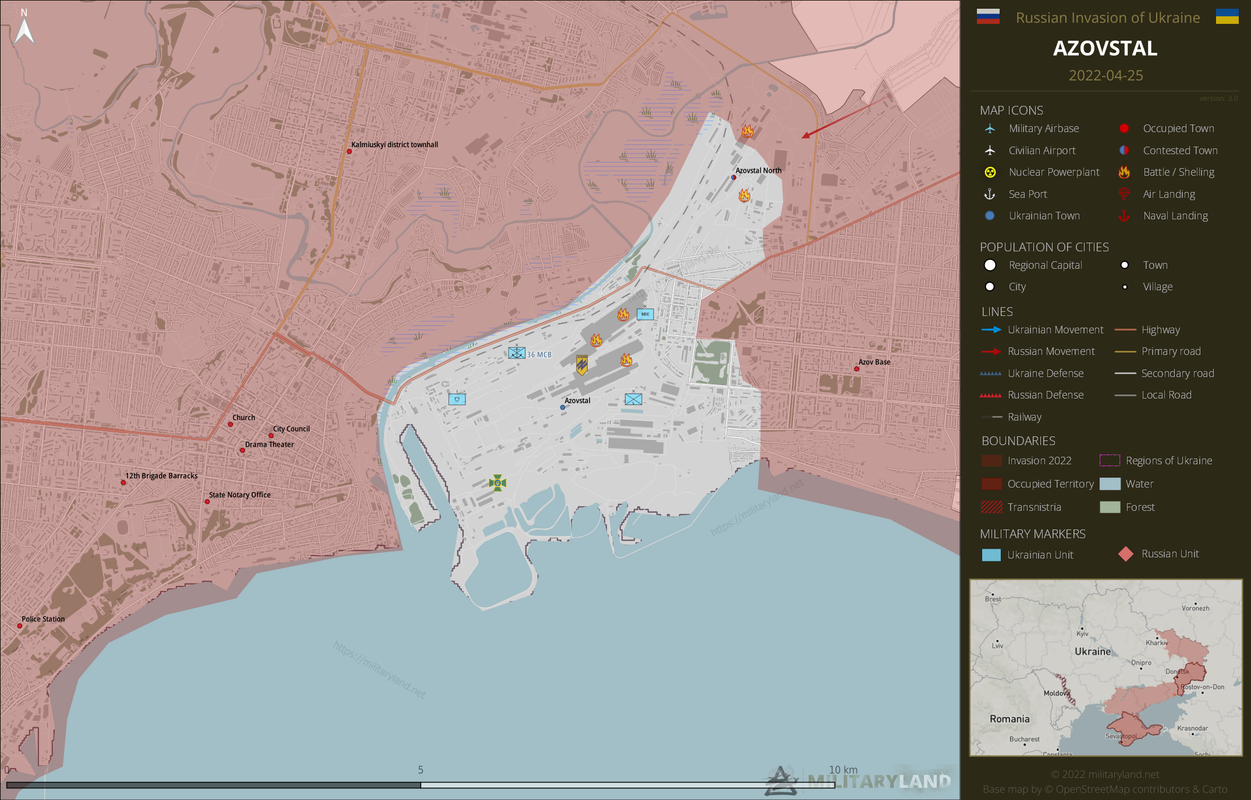Click the 'Azov Base' map label
Image resolution: width=1251 pixels, height=800 pixels.
[x=874, y=362]
